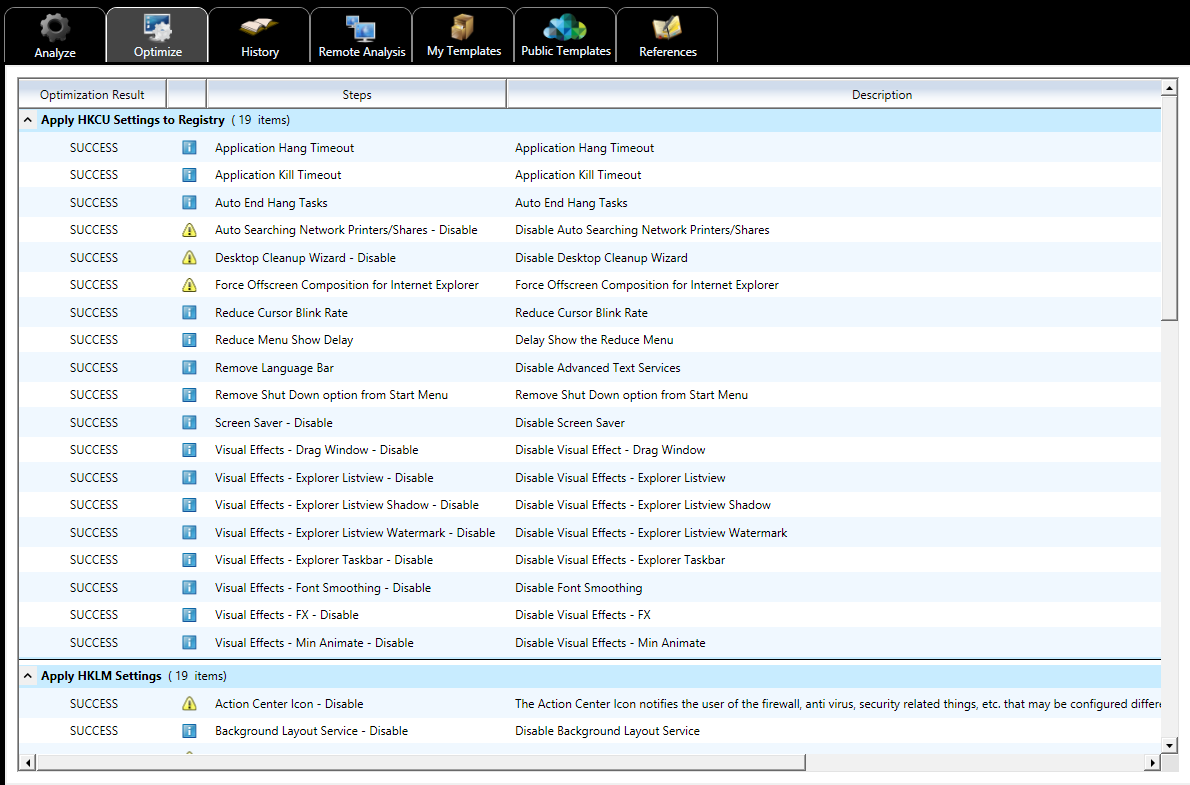Sort by Optimization Result column header

pos(92,95)
